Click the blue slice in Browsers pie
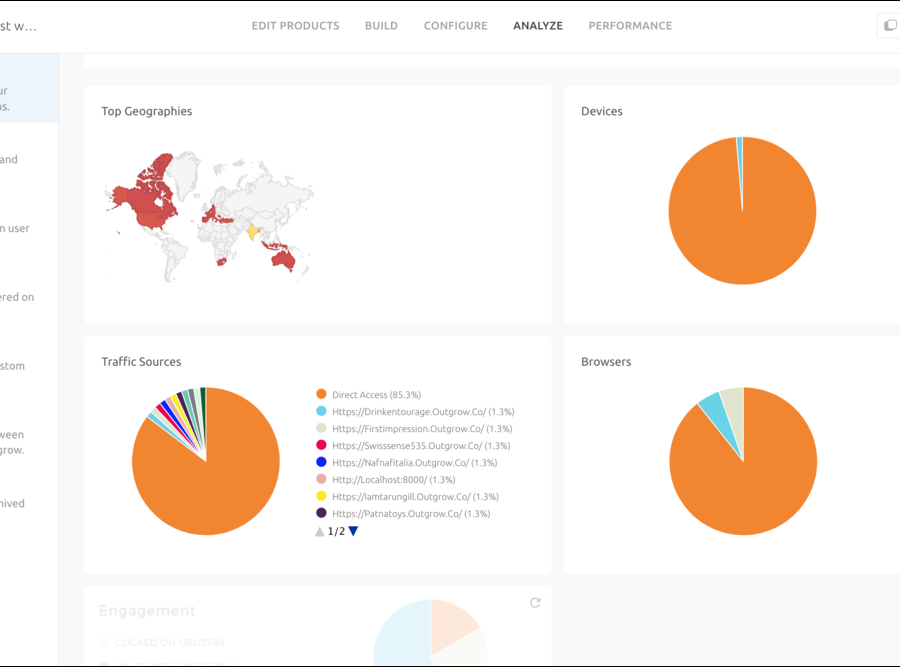The height and width of the screenshot is (667, 900). pyautogui.click(x=713, y=404)
